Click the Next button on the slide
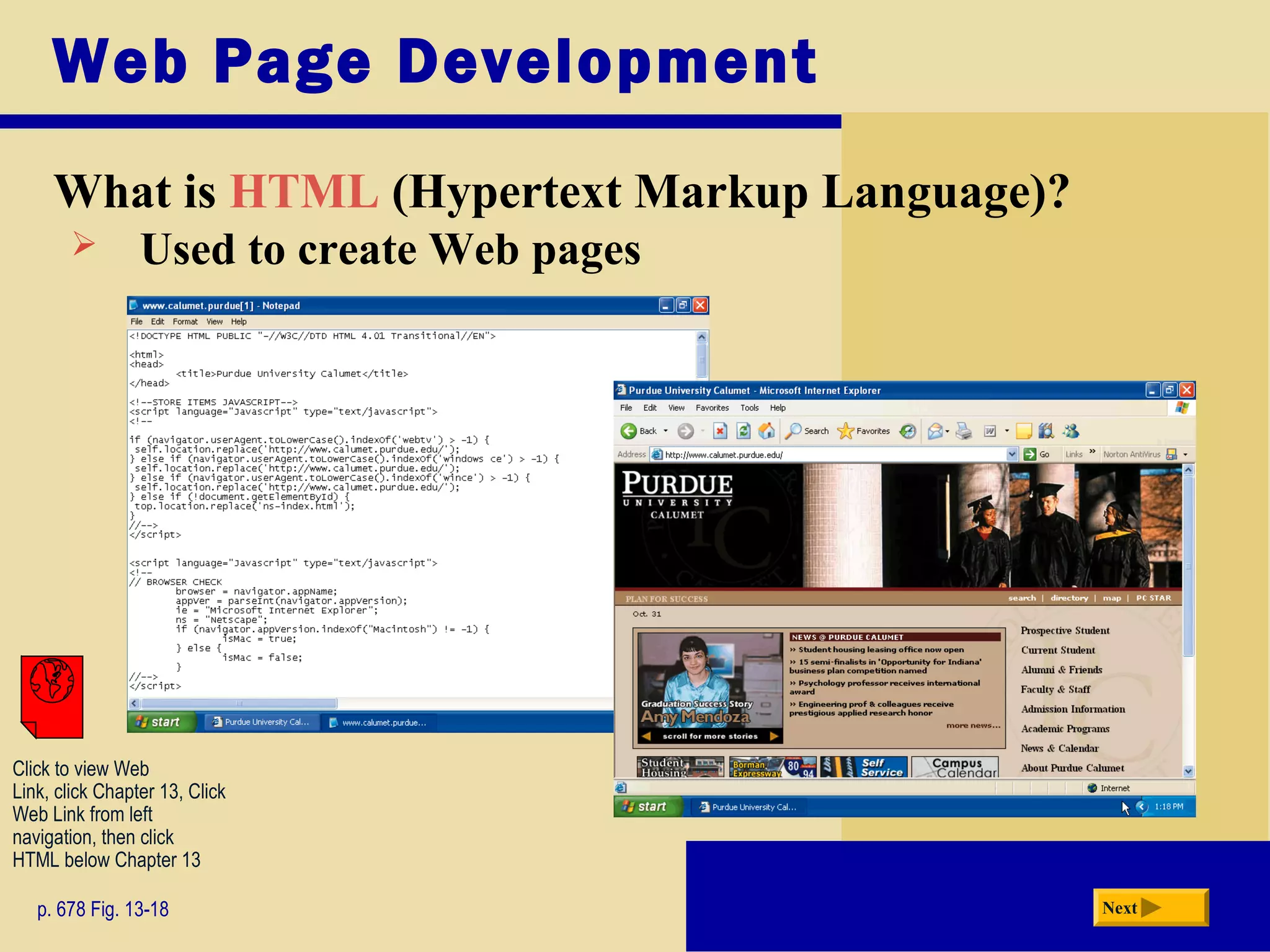This screenshot has height=952, width=1270. [1150, 907]
